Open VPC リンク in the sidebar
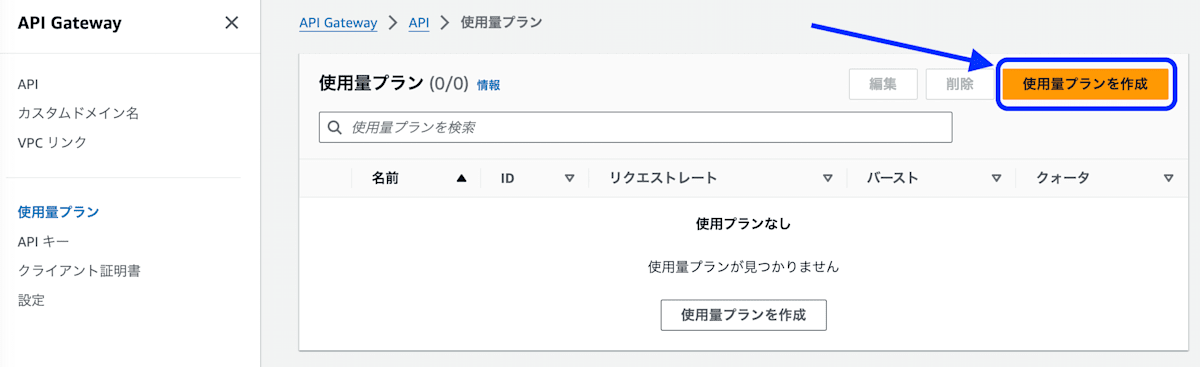Viewport: 1200px width, 367px height. tap(52, 142)
